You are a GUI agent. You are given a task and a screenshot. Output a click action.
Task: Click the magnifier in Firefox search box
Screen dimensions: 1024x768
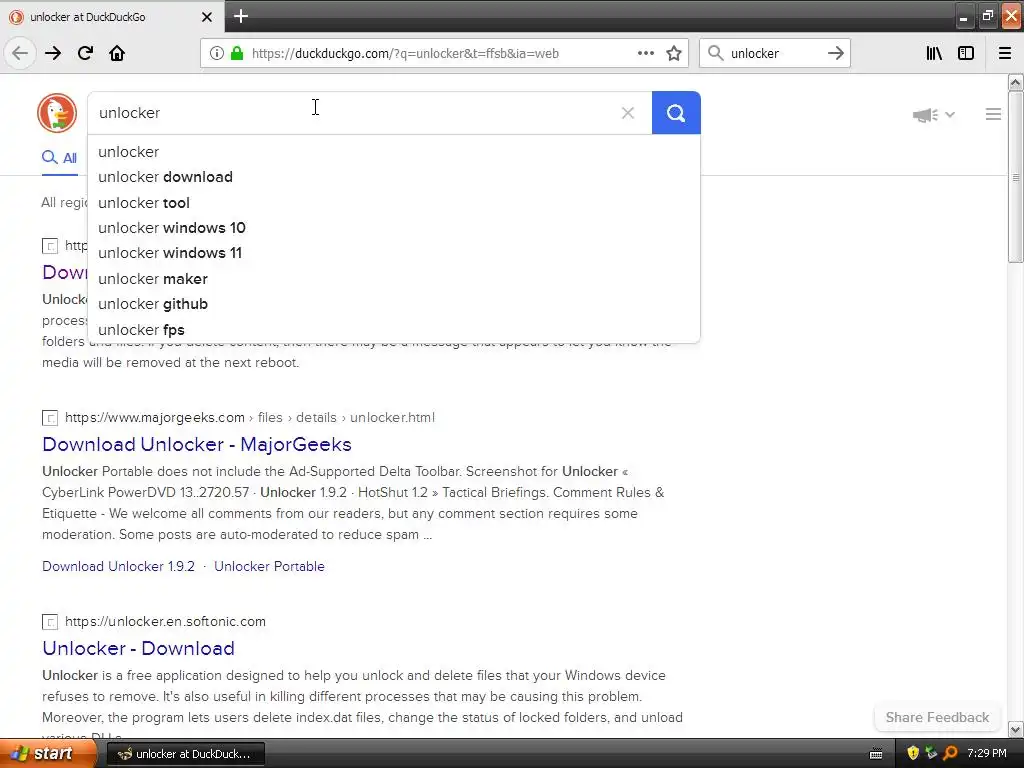pos(716,53)
